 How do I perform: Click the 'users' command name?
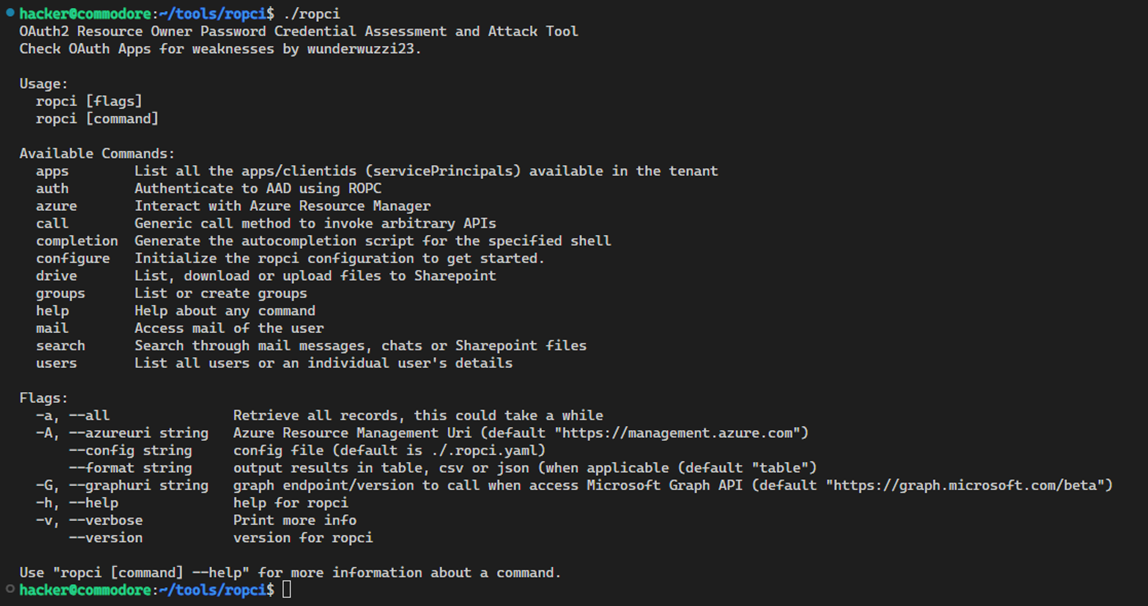(56, 363)
